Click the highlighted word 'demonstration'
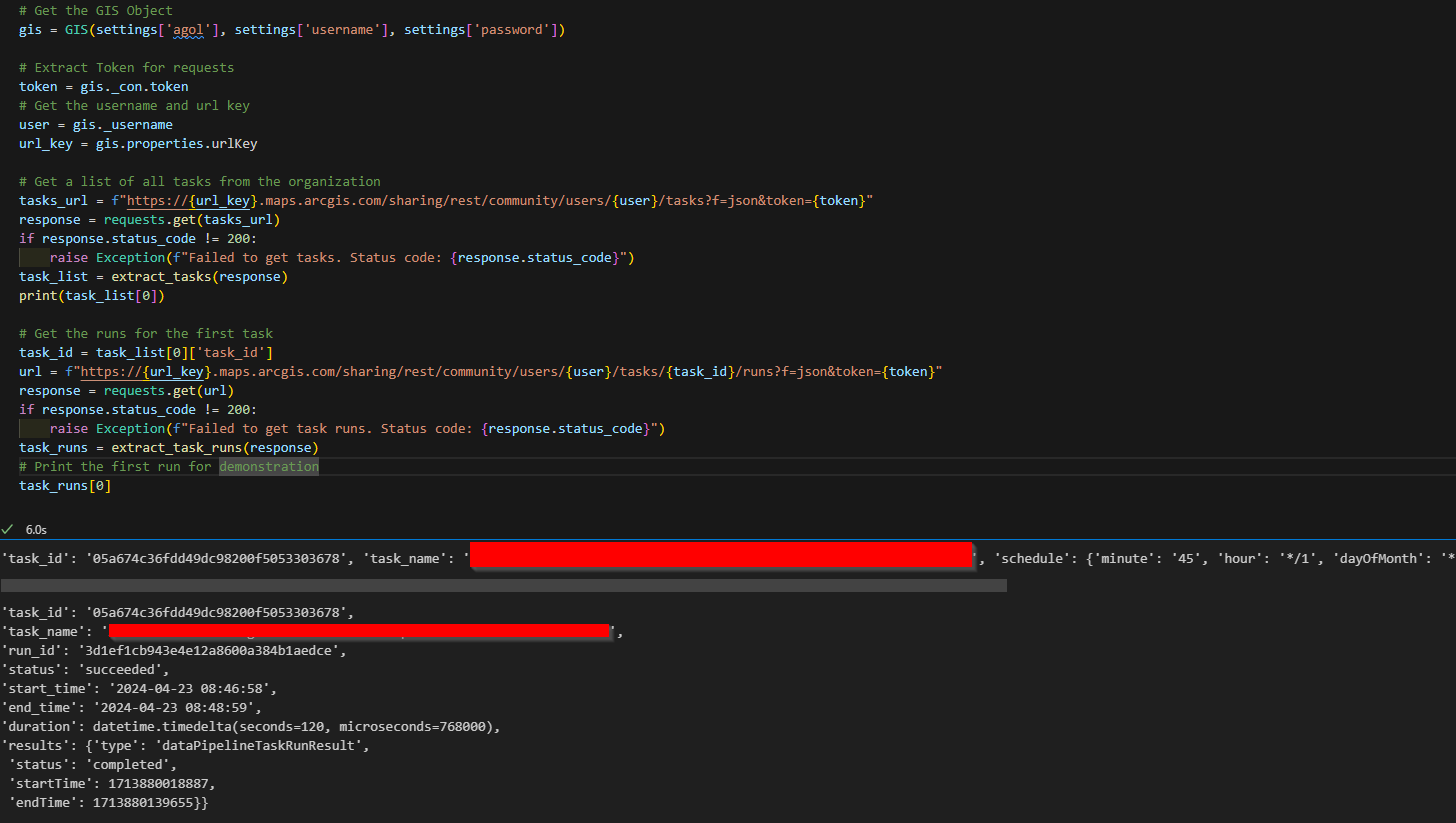The height and width of the screenshot is (823, 1456). point(268,466)
